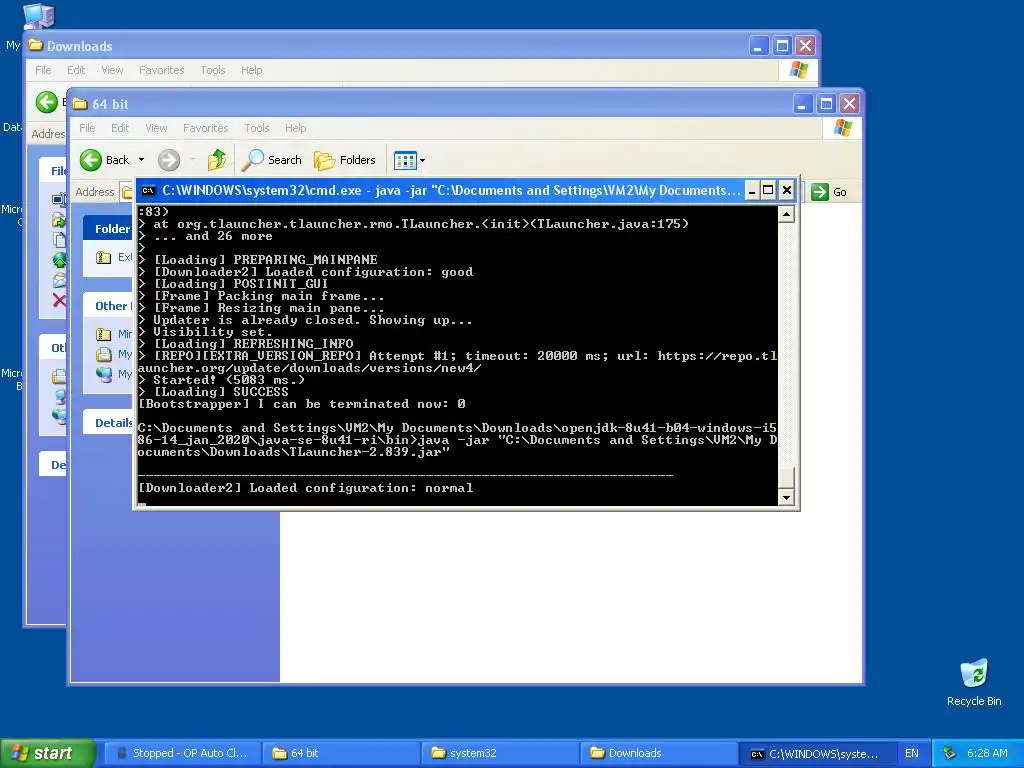
Task: Click Folders icon in toolbar
Action: click(325, 160)
